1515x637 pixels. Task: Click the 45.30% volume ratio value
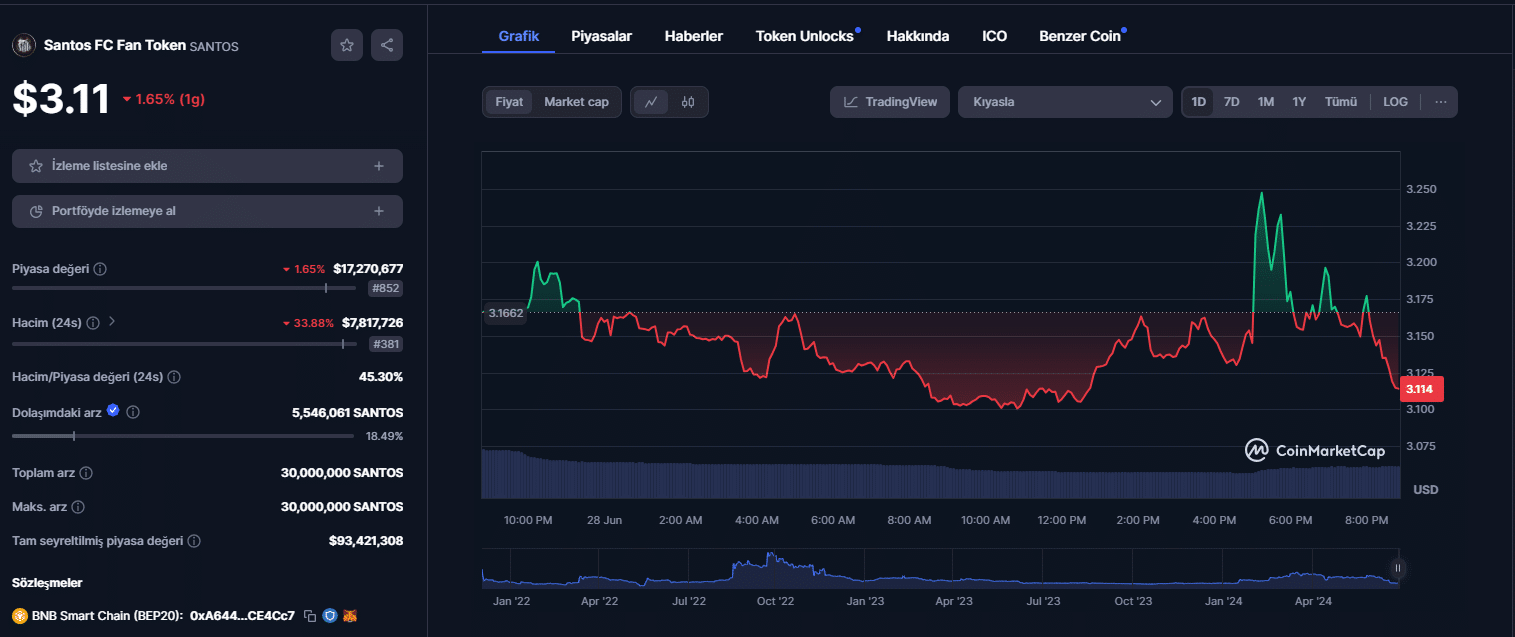point(381,377)
